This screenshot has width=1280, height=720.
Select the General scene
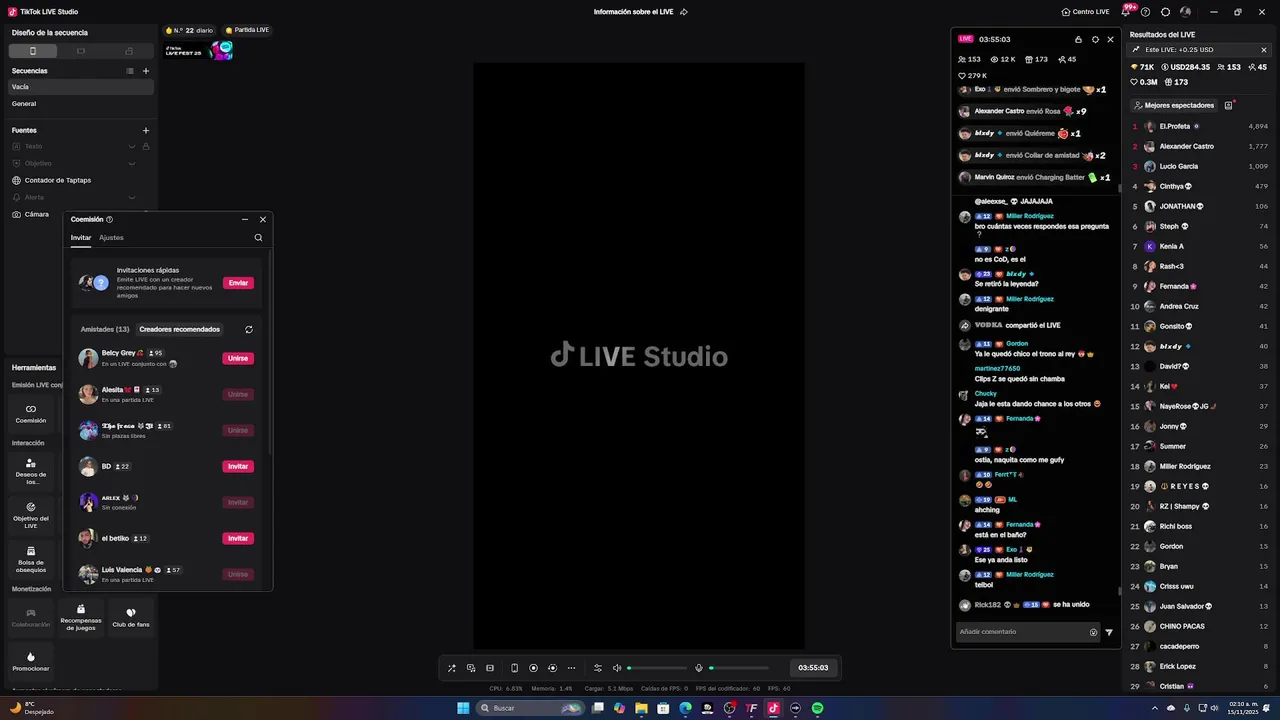pos(81,104)
